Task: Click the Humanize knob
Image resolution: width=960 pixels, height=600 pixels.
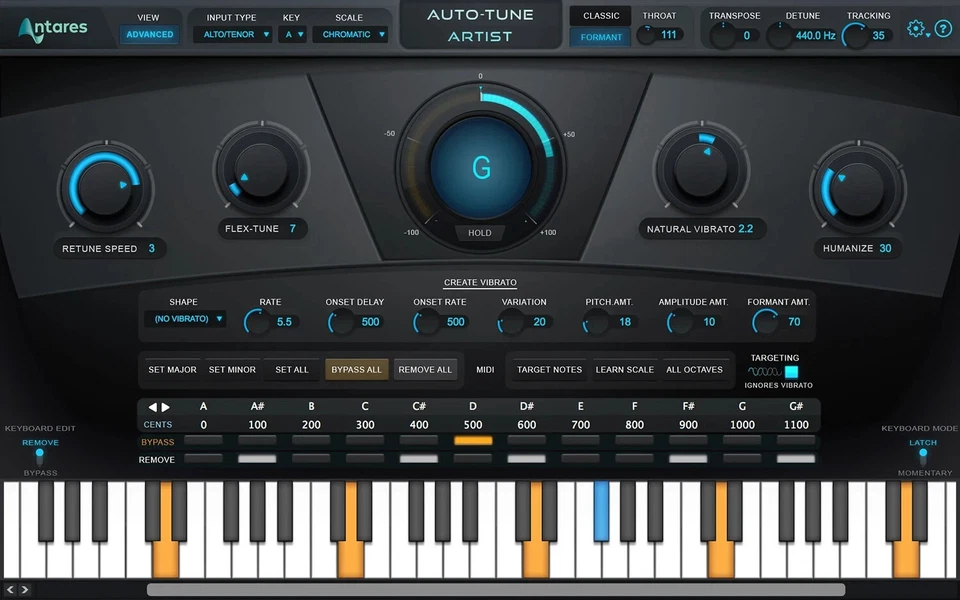Action: tap(857, 188)
